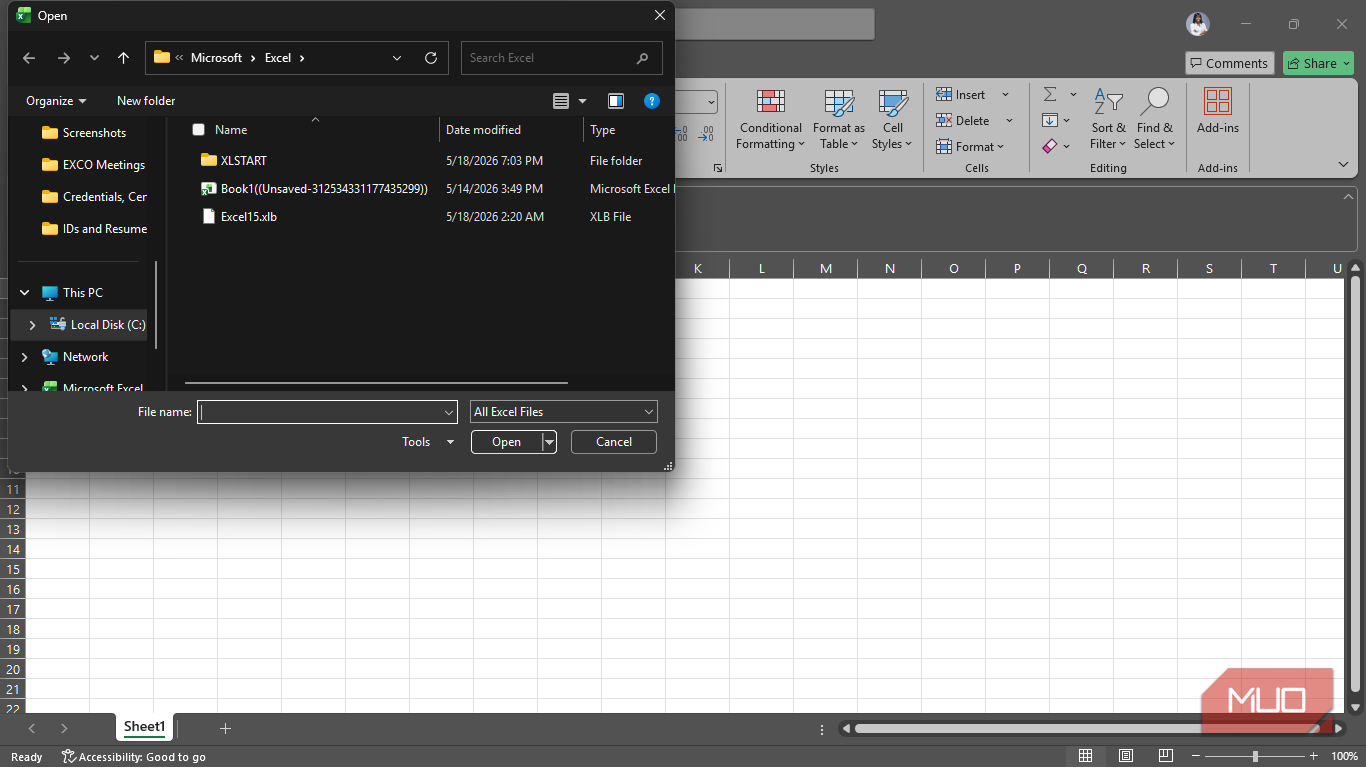The image size is (1366, 768).
Task: Open Cell Styles gallery
Action: (892, 120)
